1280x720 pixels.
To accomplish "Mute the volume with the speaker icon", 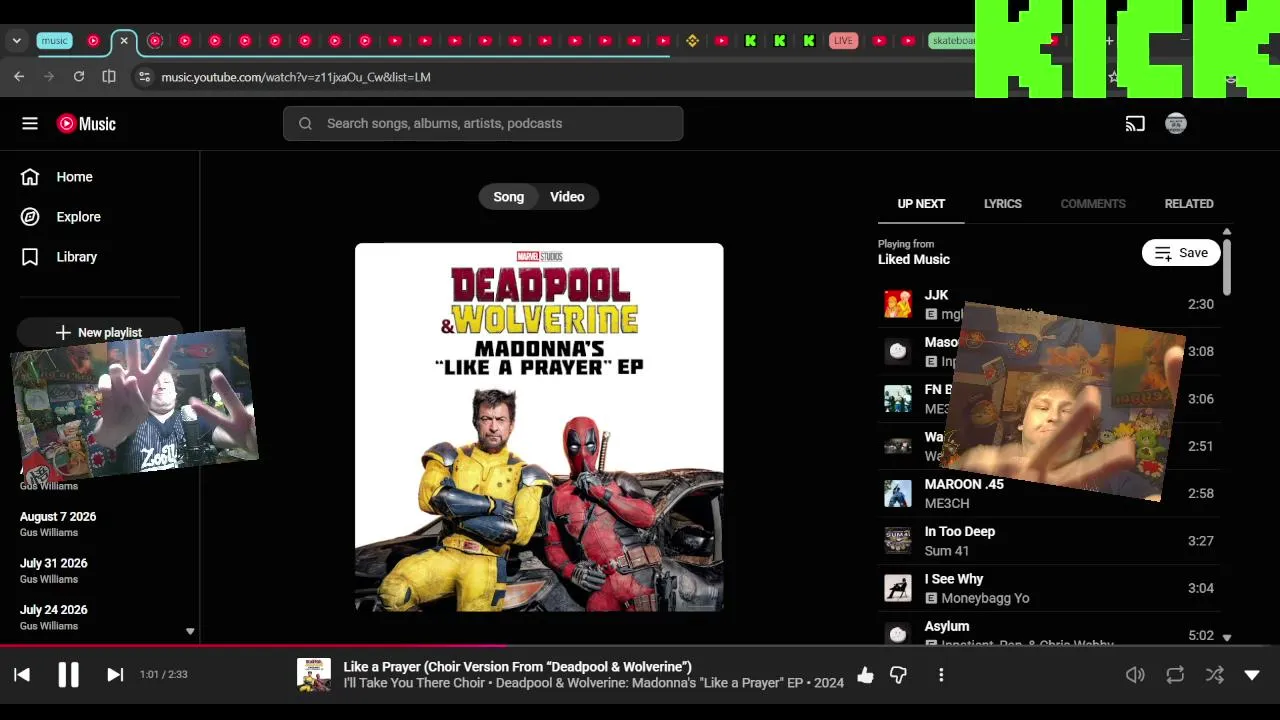I will point(1135,675).
